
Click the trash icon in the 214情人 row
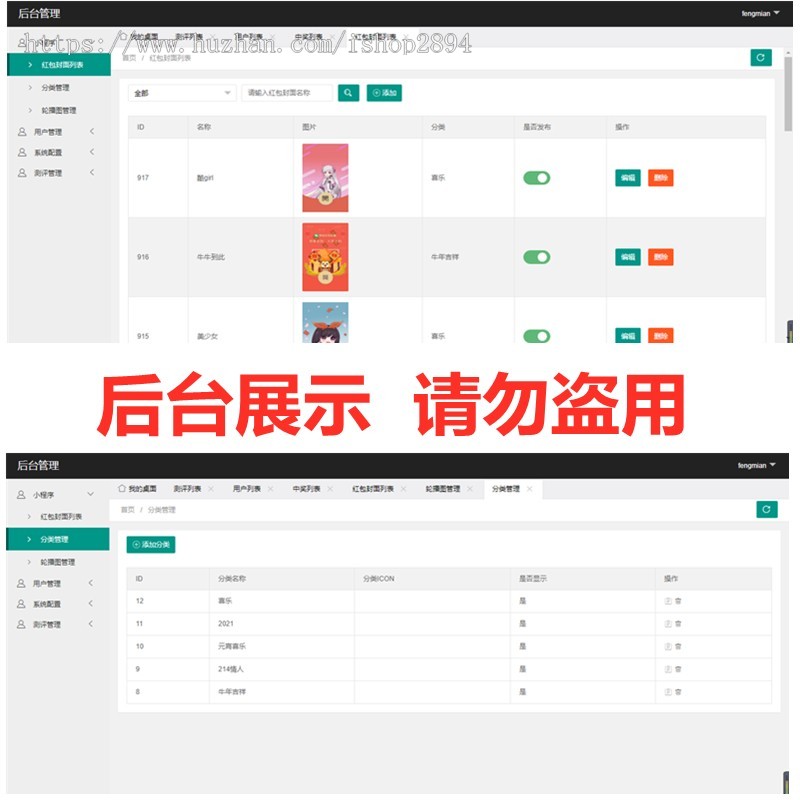(x=678, y=669)
